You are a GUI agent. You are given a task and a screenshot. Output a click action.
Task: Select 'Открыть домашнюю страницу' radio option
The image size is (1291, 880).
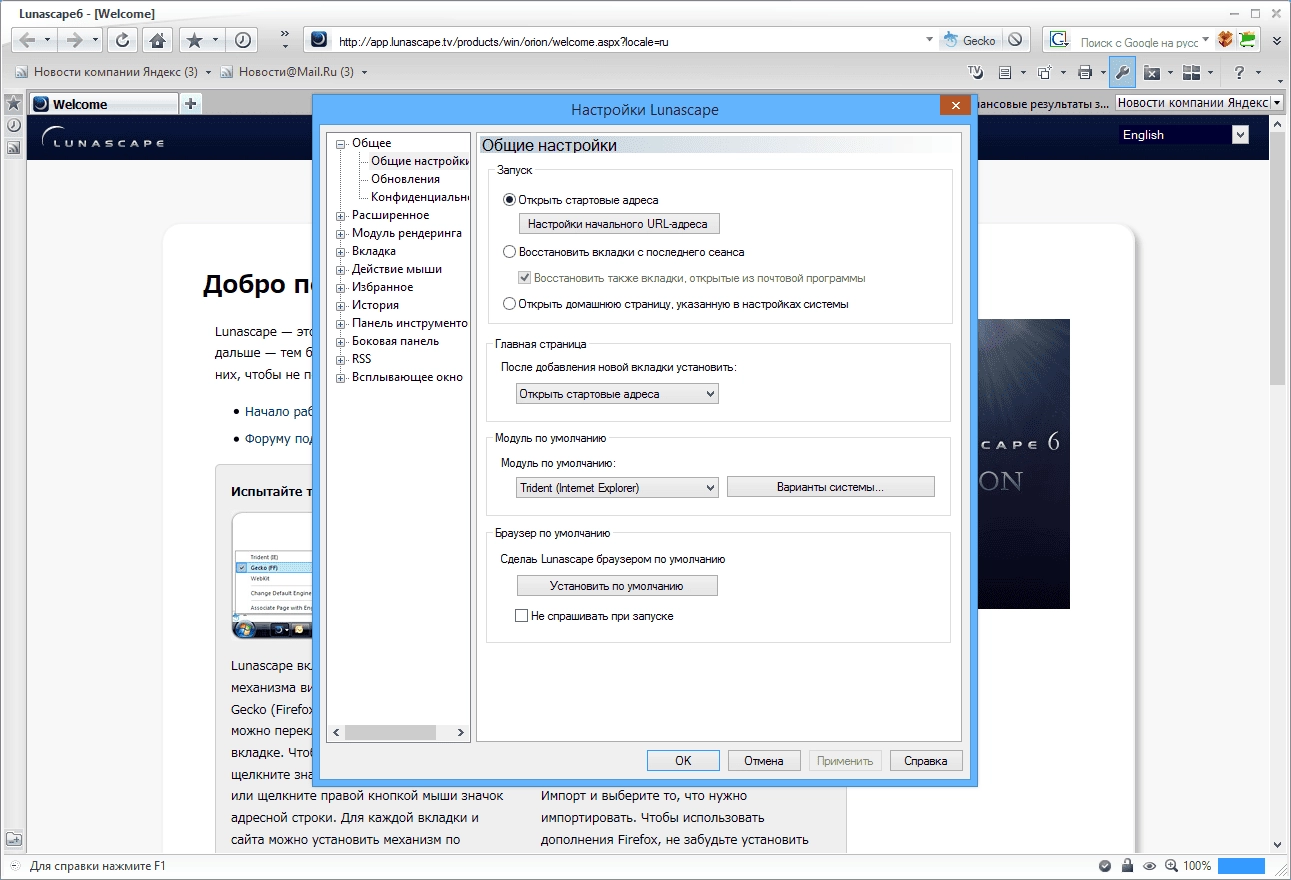[x=510, y=304]
